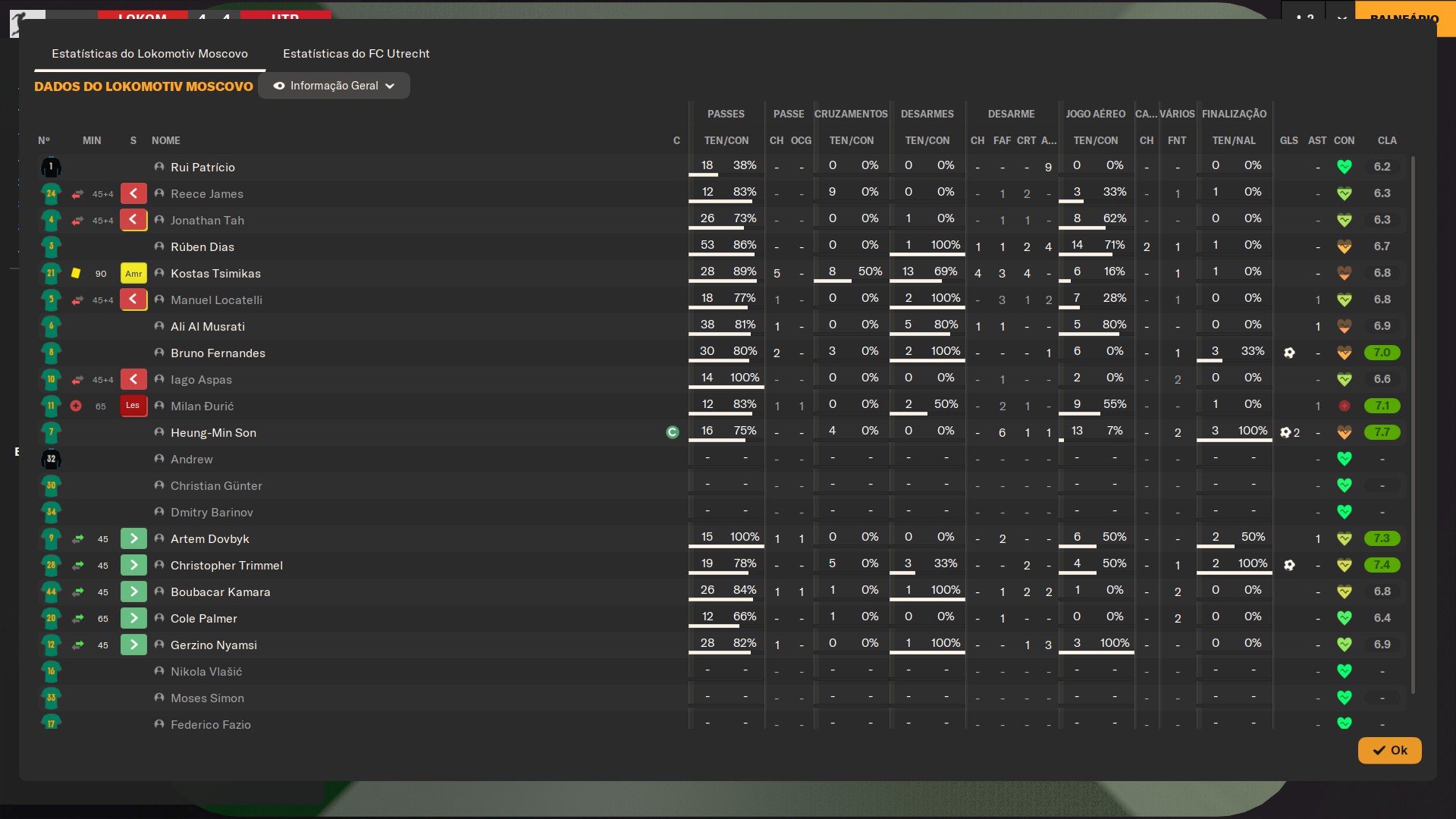
Task: Click Cole Palmer's green substitution badge
Action: (133, 618)
